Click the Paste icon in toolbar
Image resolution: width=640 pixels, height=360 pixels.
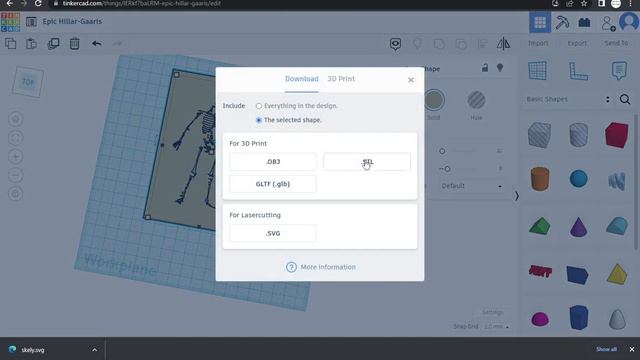[31, 44]
